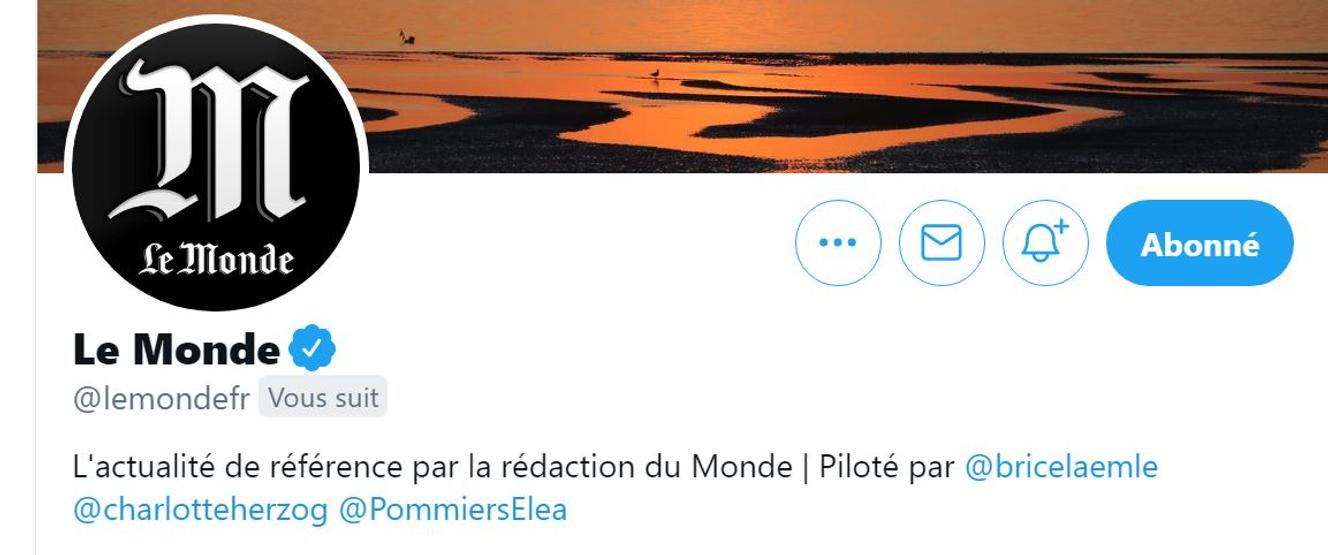Click the bird silhouette in the banner
Image resolution: width=1328 pixels, height=555 pixels.
[655, 73]
